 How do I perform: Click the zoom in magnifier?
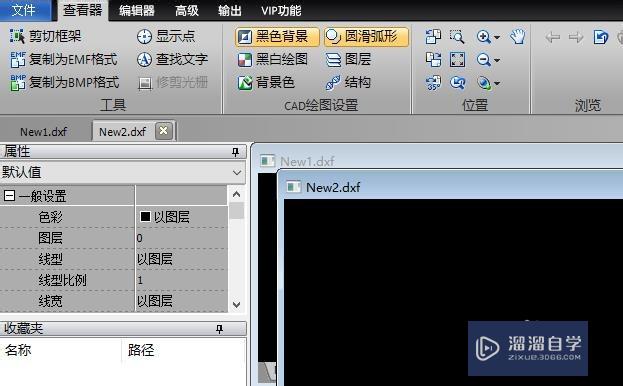(x=484, y=37)
